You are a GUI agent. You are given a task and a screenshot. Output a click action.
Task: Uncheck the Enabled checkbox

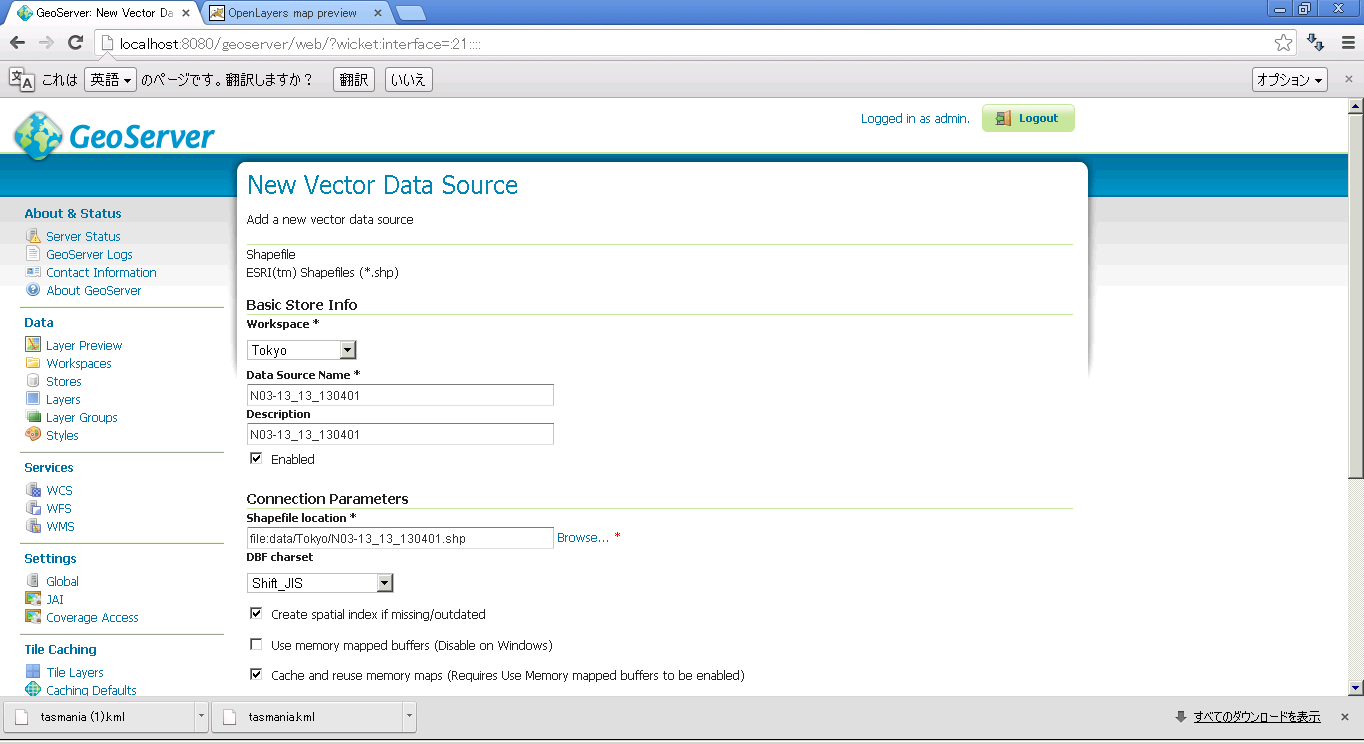coord(256,459)
